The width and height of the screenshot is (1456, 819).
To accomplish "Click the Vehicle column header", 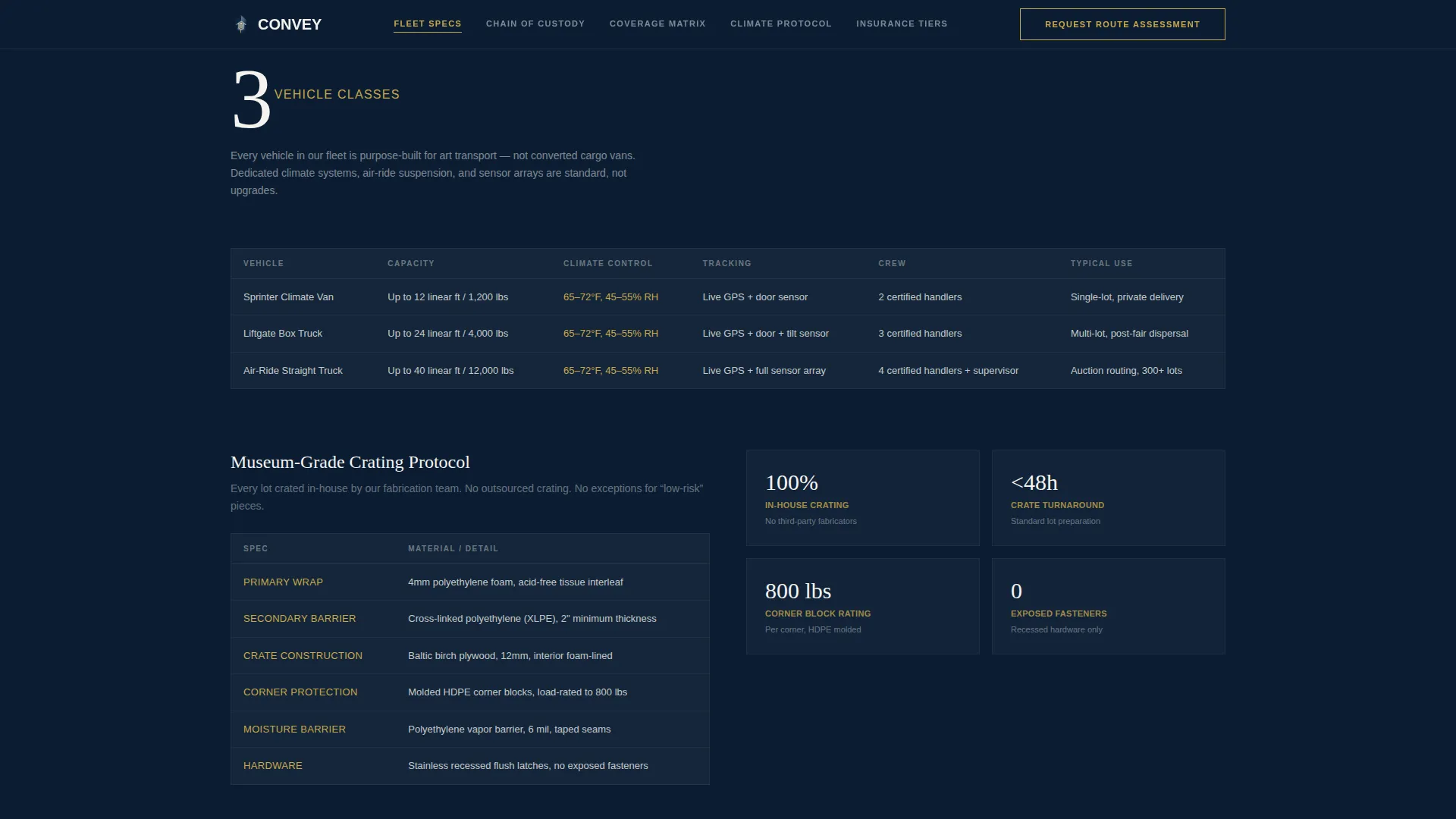I will (263, 263).
